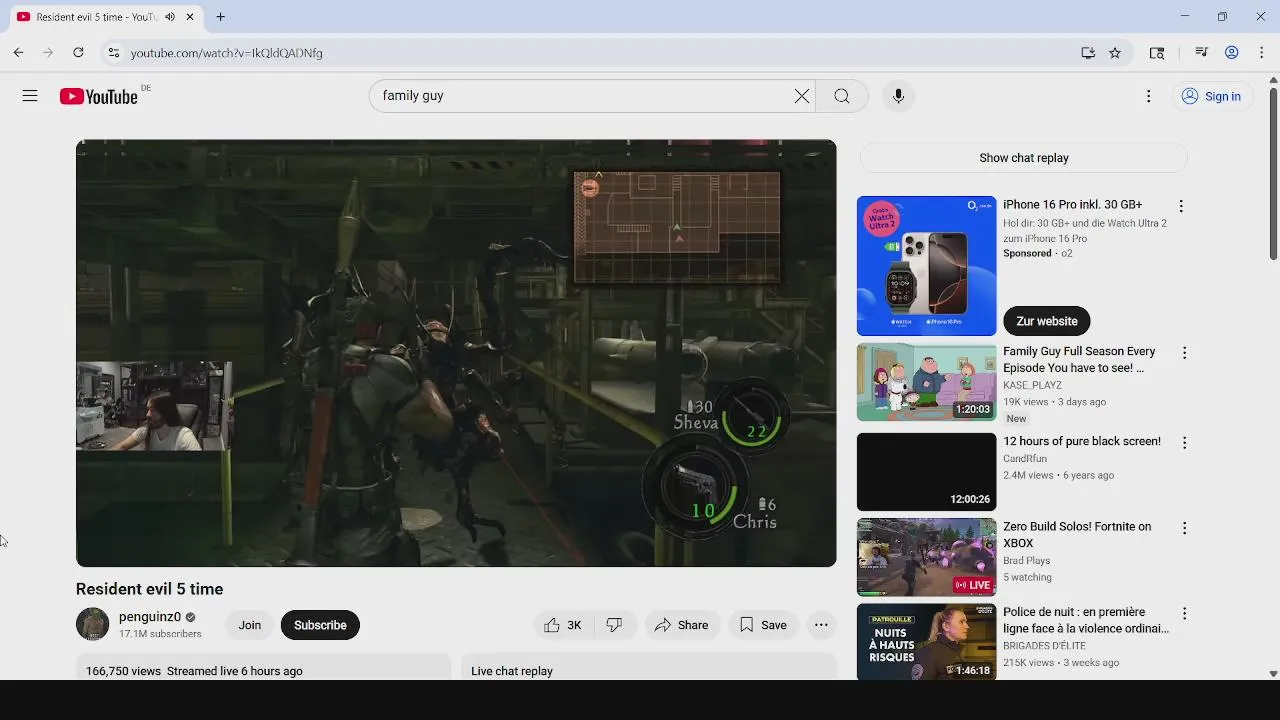Image resolution: width=1280 pixels, height=720 pixels.
Task: Open the YouTube hamburger guide menu
Action: click(30, 96)
